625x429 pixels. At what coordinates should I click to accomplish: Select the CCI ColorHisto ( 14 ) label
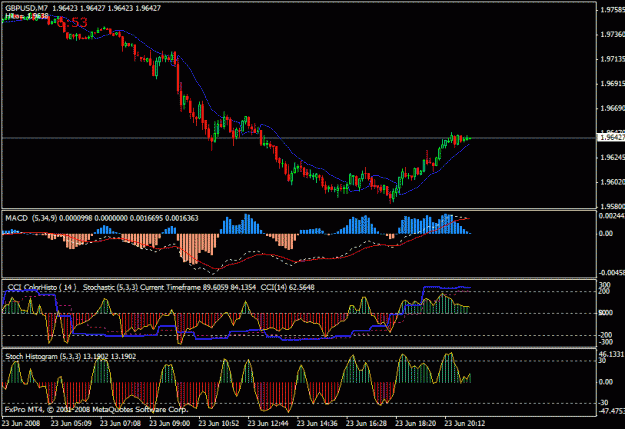click(41, 287)
